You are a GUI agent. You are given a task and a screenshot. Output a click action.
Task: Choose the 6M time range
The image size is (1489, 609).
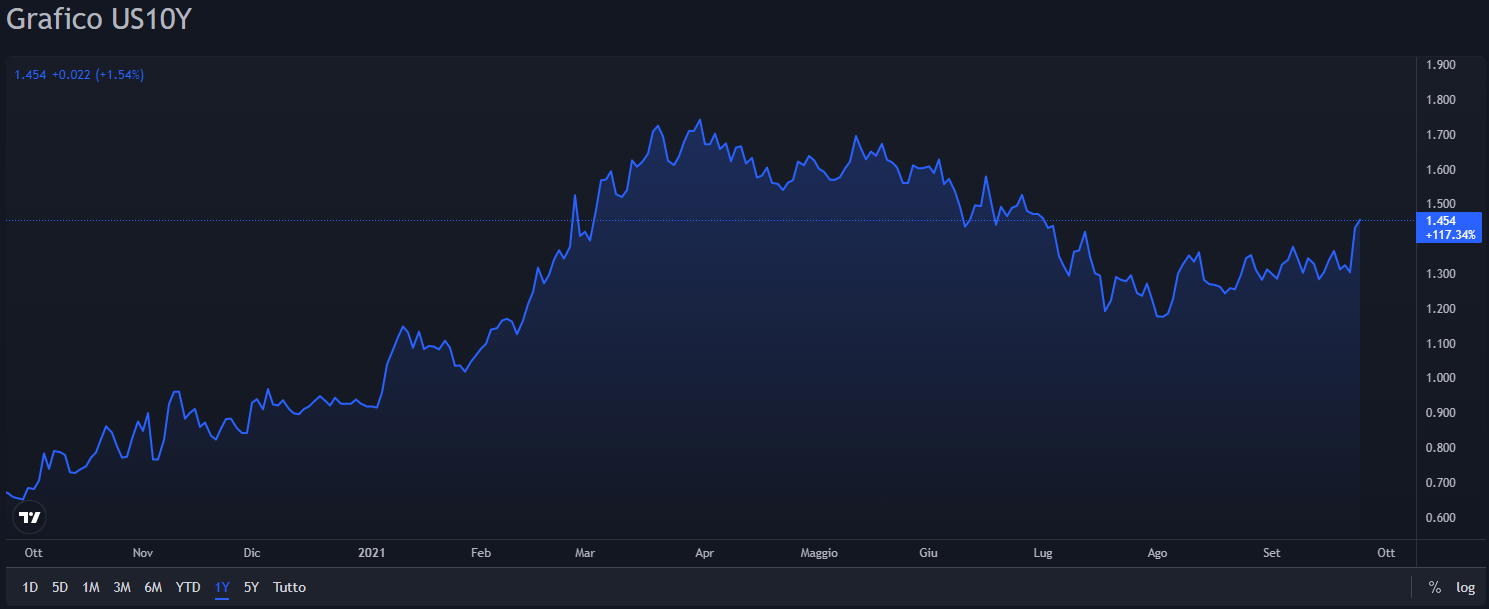pos(153,587)
